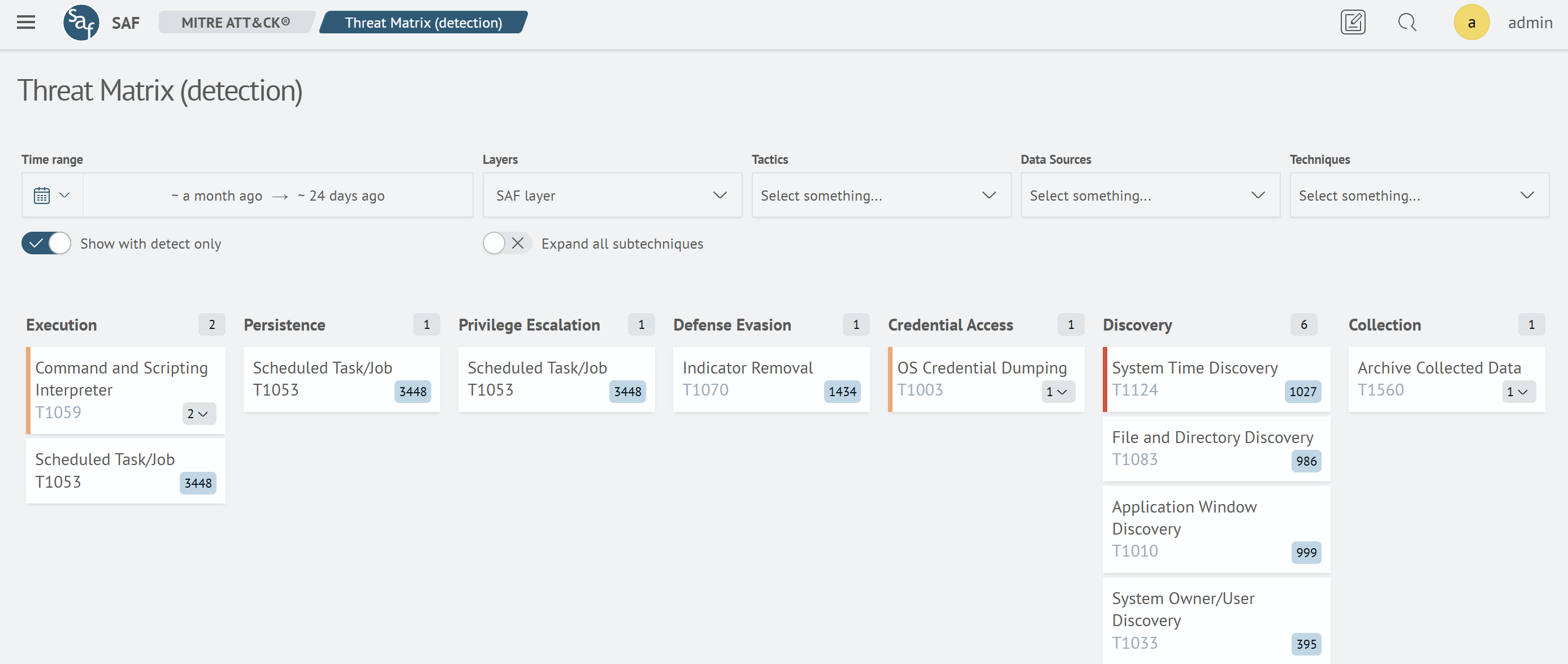Image resolution: width=1568 pixels, height=664 pixels.
Task: Click the edit icon in the top toolbar
Action: pyautogui.click(x=1353, y=22)
